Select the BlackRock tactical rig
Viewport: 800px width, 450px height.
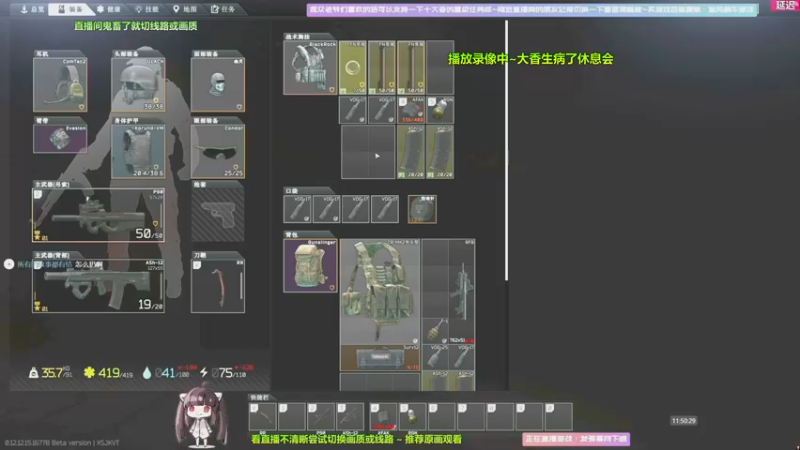click(310, 68)
